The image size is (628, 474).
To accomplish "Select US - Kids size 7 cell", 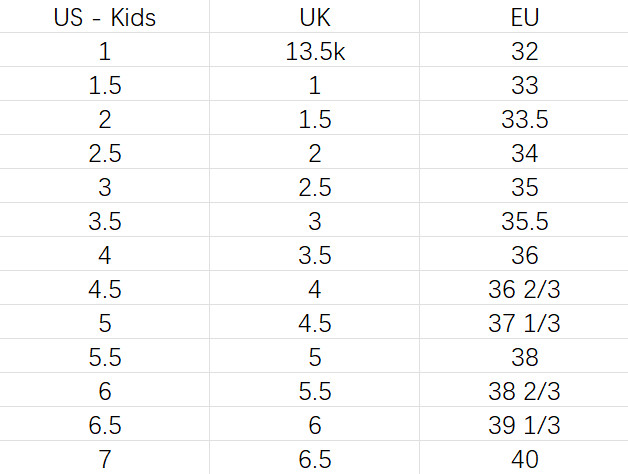I will click(105, 459).
